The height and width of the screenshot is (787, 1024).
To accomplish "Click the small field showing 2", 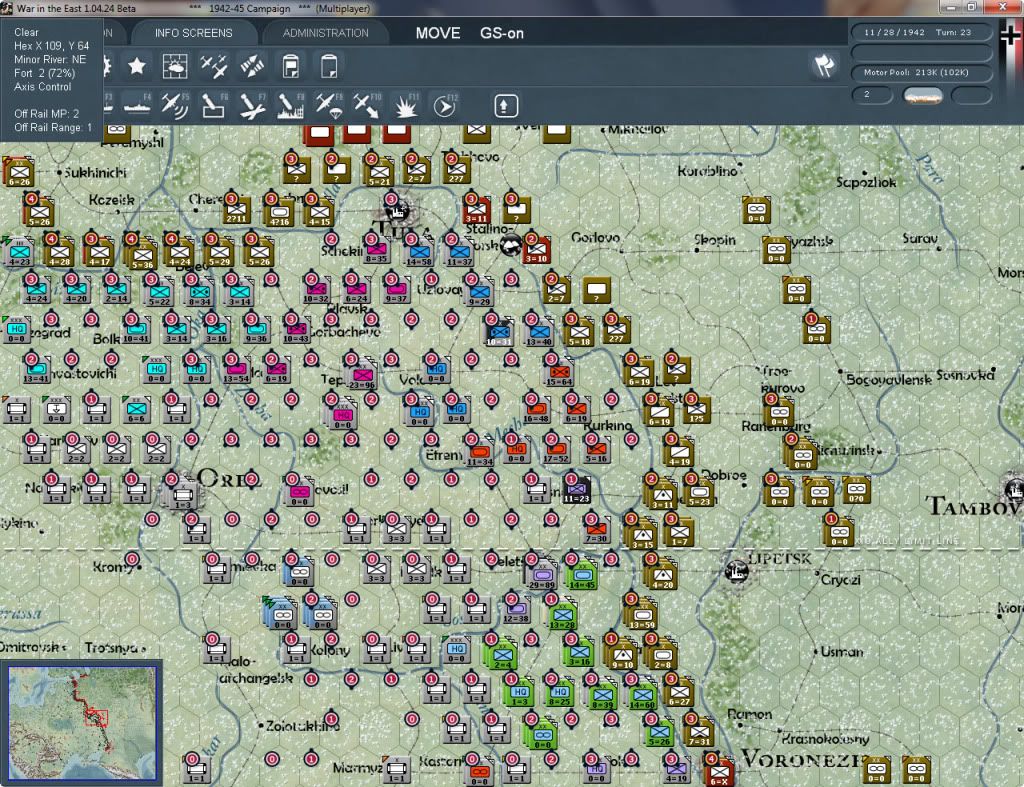I will pos(872,95).
